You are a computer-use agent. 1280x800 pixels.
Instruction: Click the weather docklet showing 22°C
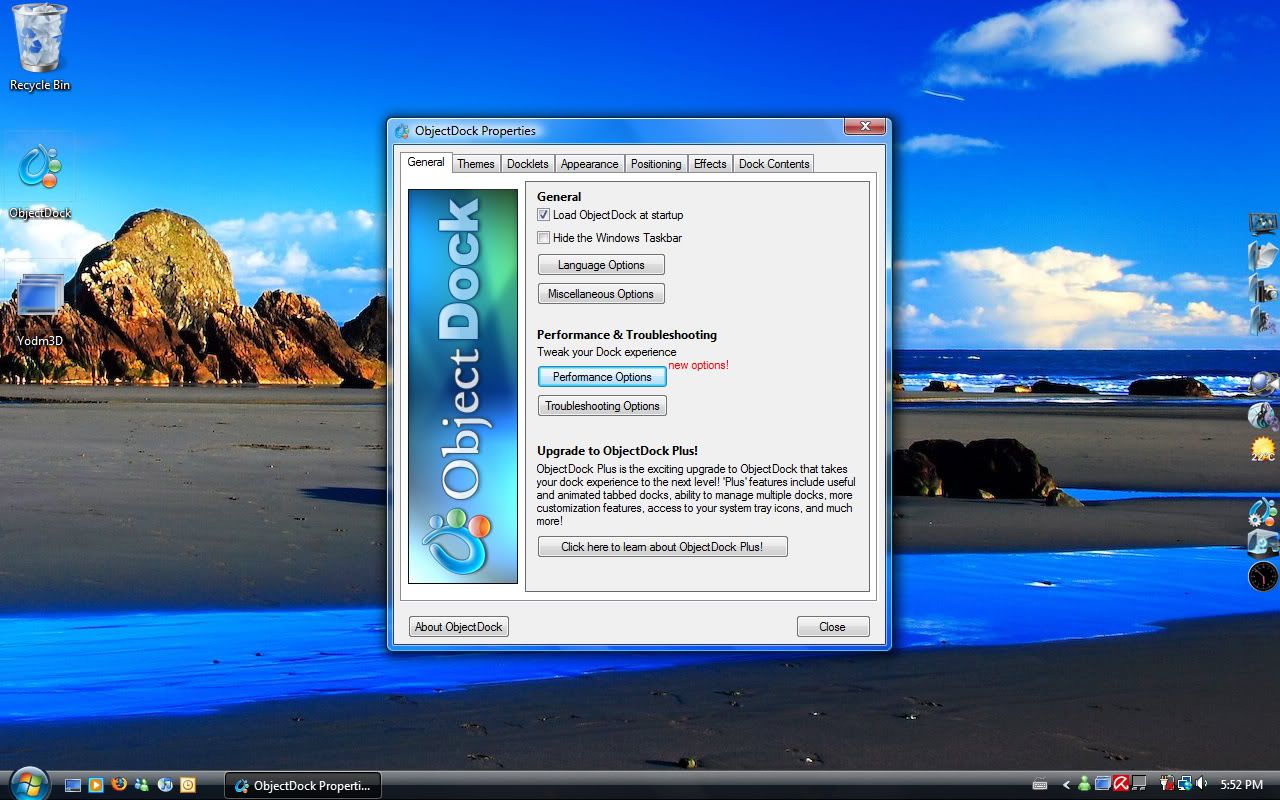click(x=1263, y=449)
